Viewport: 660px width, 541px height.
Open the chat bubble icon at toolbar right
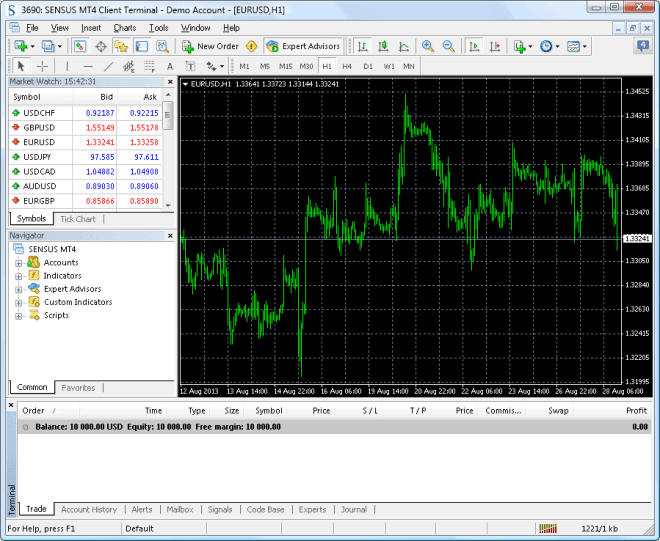[x=643, y=45]
